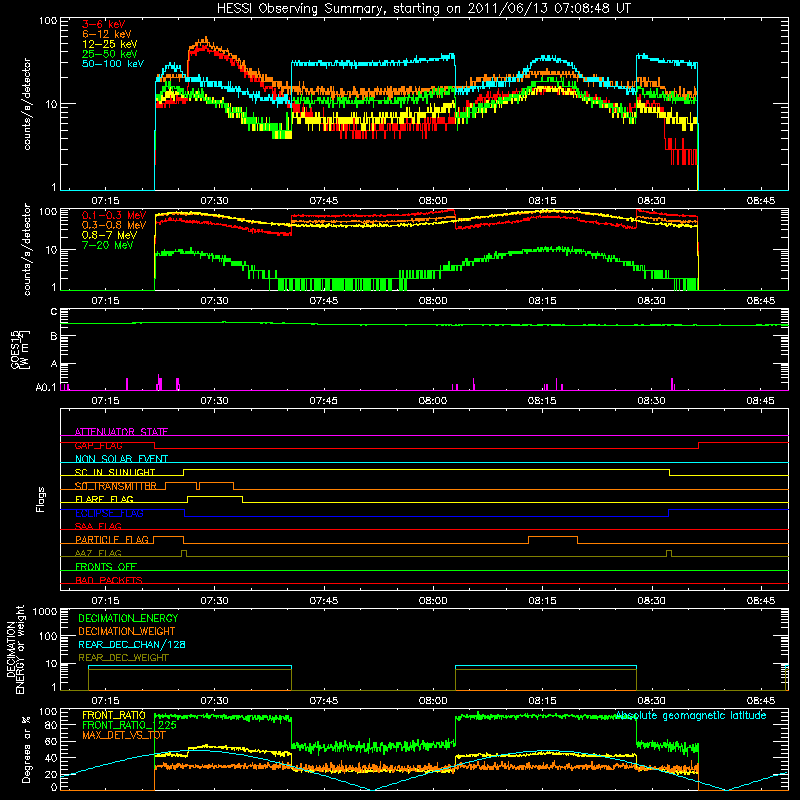Click the REAR_DEC_CHAN/128 legend label

[x=132, y=644]
